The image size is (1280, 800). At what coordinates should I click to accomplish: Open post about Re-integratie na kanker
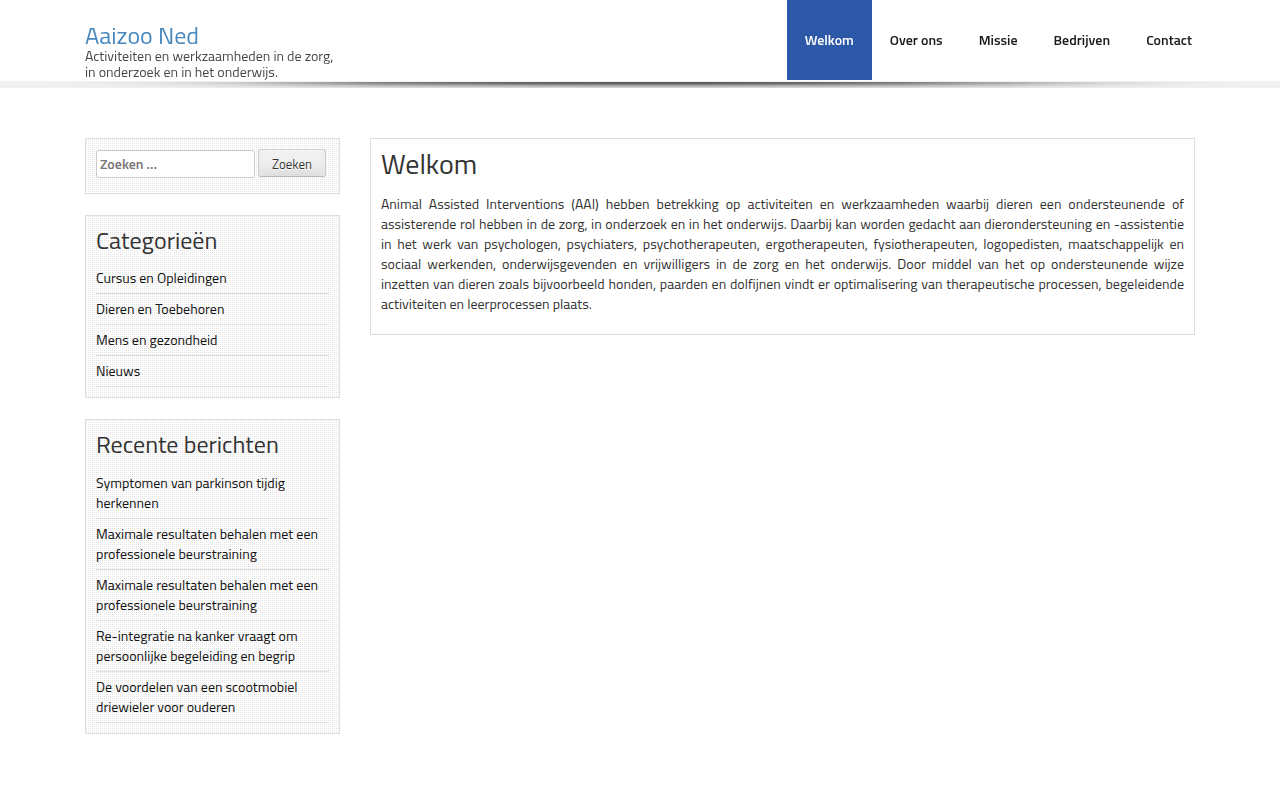coord(197,646)
